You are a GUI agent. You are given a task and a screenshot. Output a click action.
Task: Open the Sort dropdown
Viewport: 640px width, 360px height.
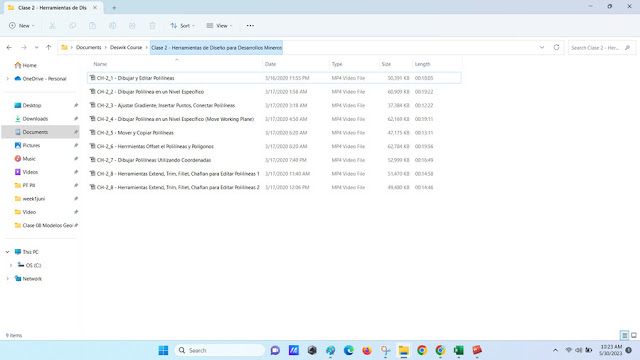tap(182, 26)
